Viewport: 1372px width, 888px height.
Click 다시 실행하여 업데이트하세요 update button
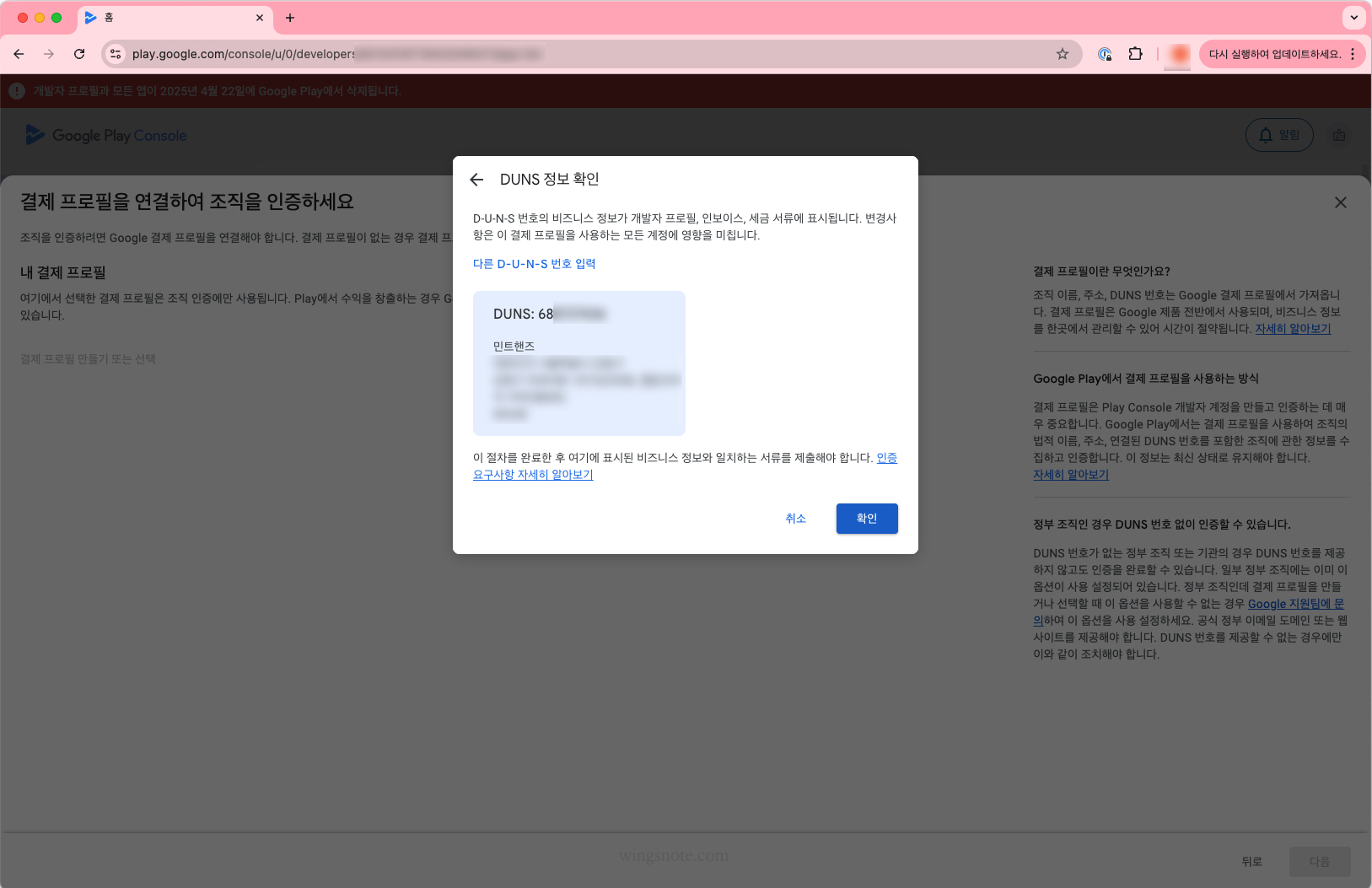point(1274,54)
